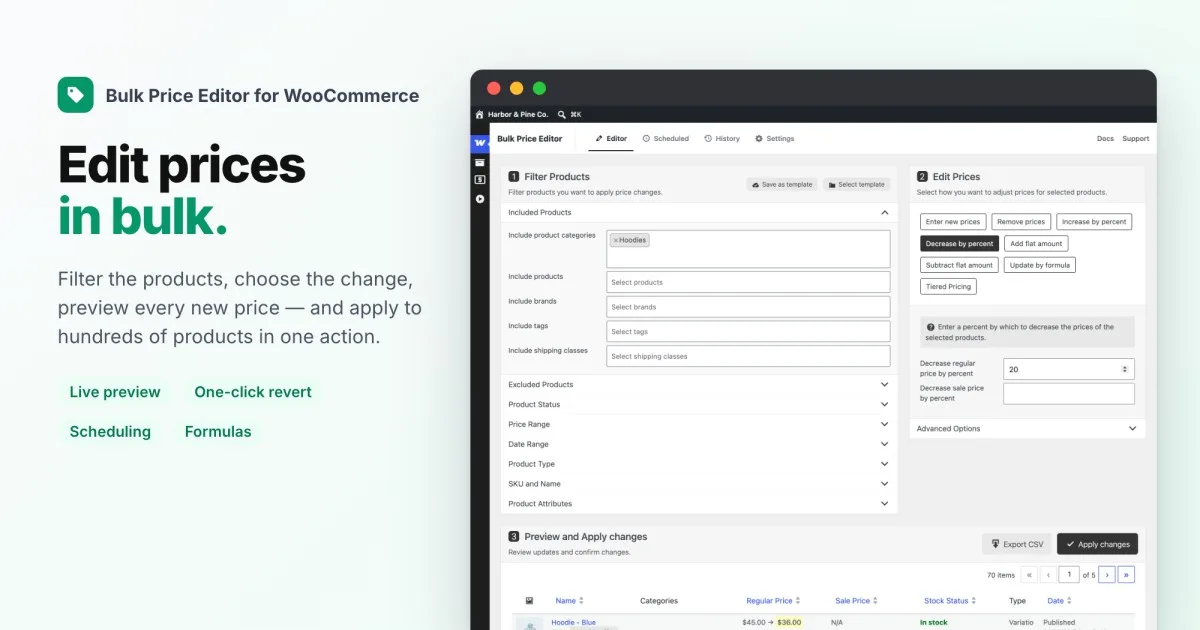Expand the Price Range section
Screen dimensions: 1200x630
(x=698, y=424)
